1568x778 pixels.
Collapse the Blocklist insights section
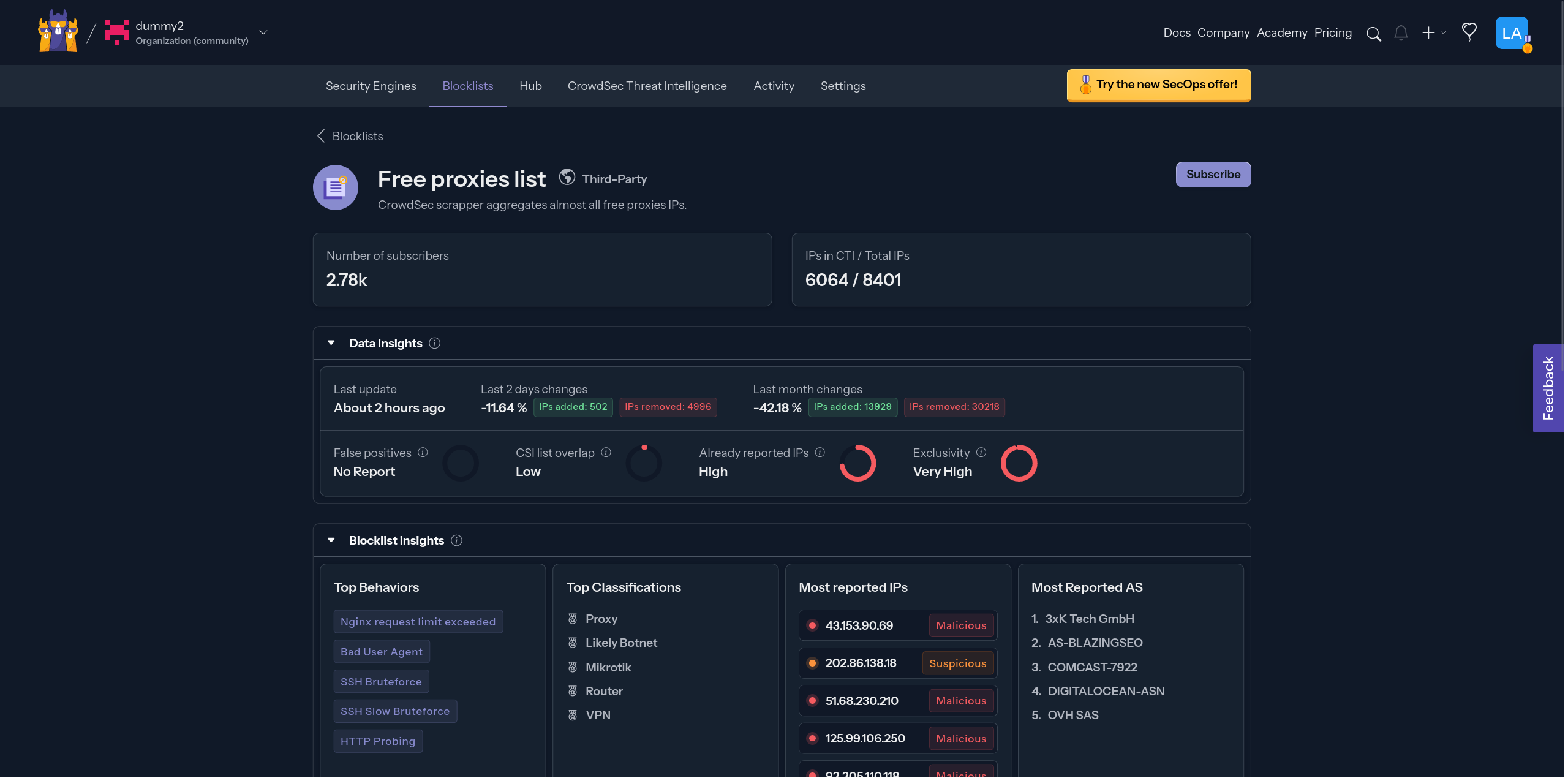tap(331, 540)
